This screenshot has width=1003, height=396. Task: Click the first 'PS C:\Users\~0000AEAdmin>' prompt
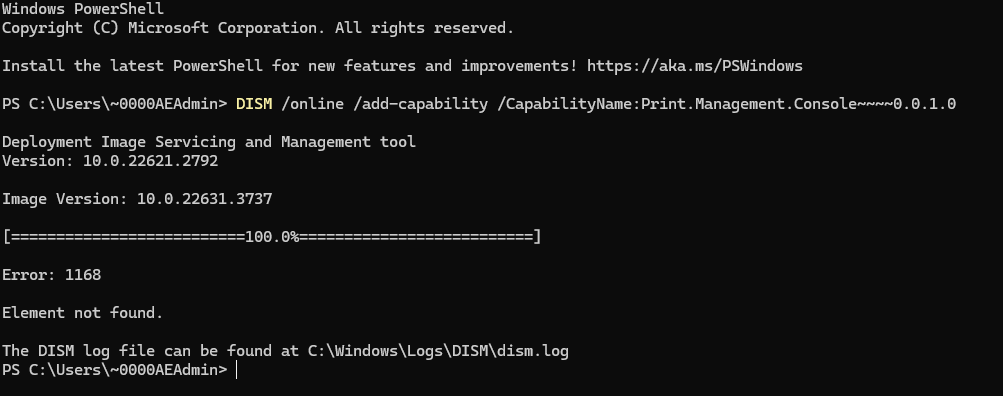(x=115, y=104)
